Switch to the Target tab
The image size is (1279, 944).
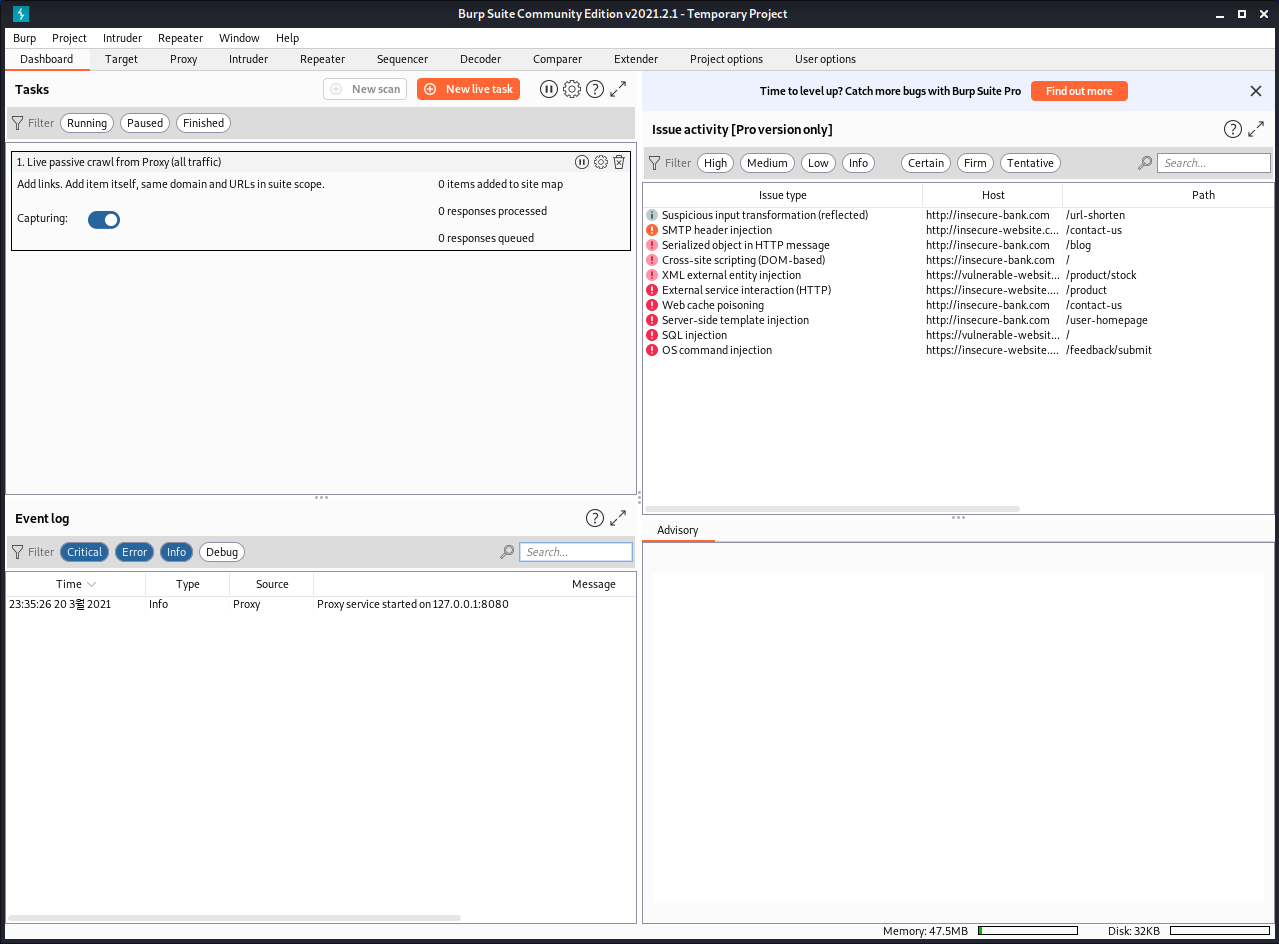(122, 59)
